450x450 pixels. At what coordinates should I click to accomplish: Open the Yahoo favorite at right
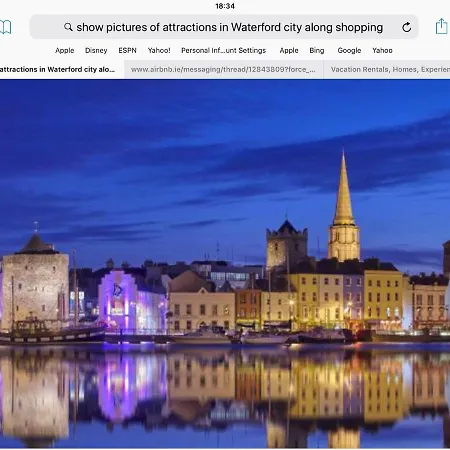(x=382, y=50)
